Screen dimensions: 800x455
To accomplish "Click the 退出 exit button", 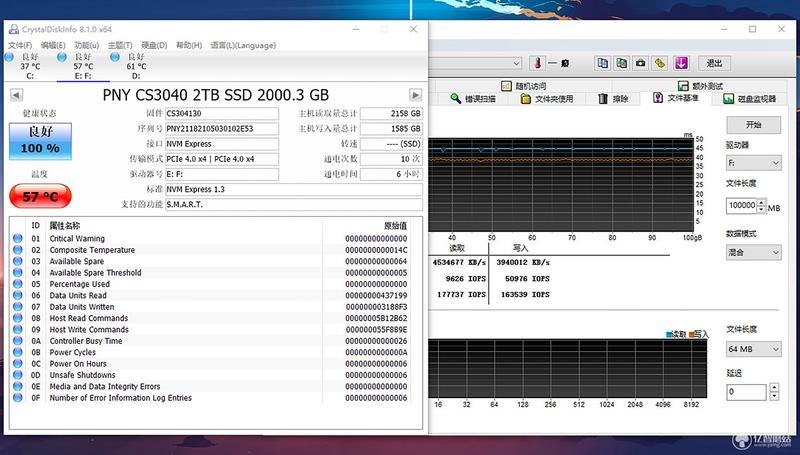I will tap(714, 63).
